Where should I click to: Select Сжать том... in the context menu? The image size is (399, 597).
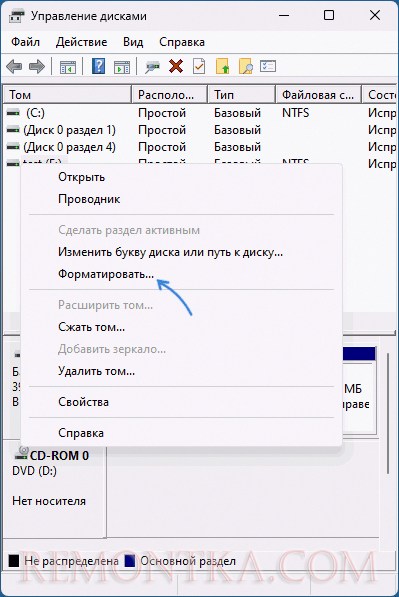click(181, 327)
